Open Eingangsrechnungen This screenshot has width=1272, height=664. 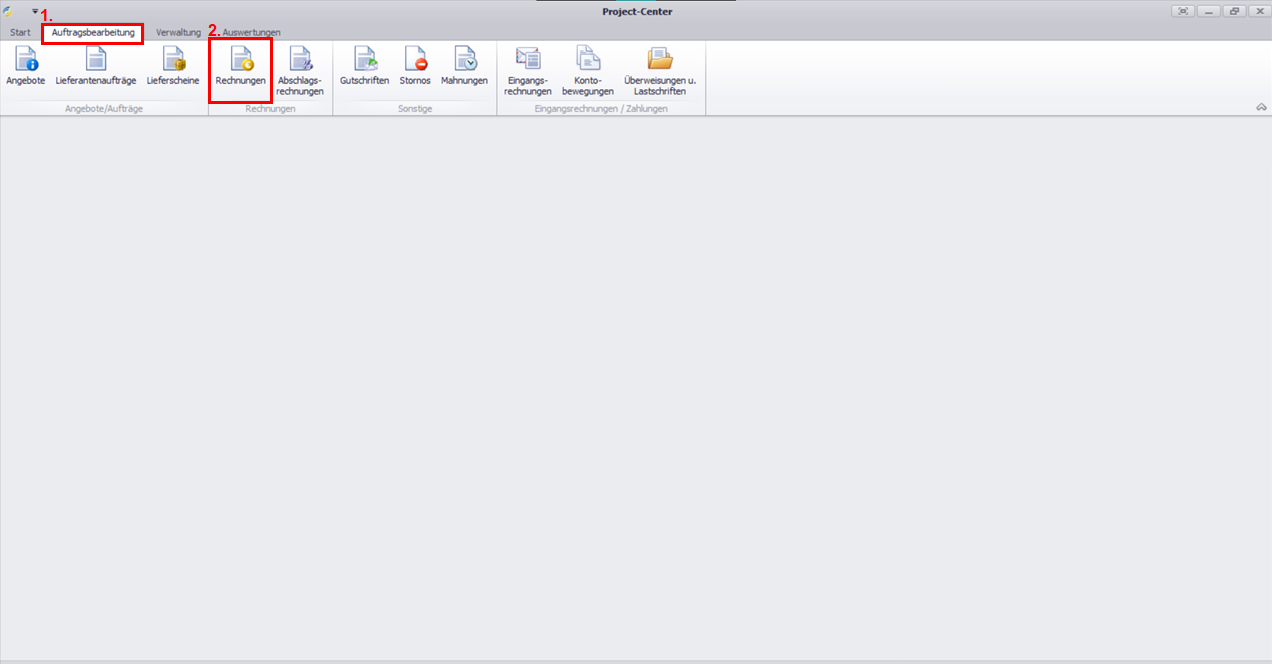(528, 70)
